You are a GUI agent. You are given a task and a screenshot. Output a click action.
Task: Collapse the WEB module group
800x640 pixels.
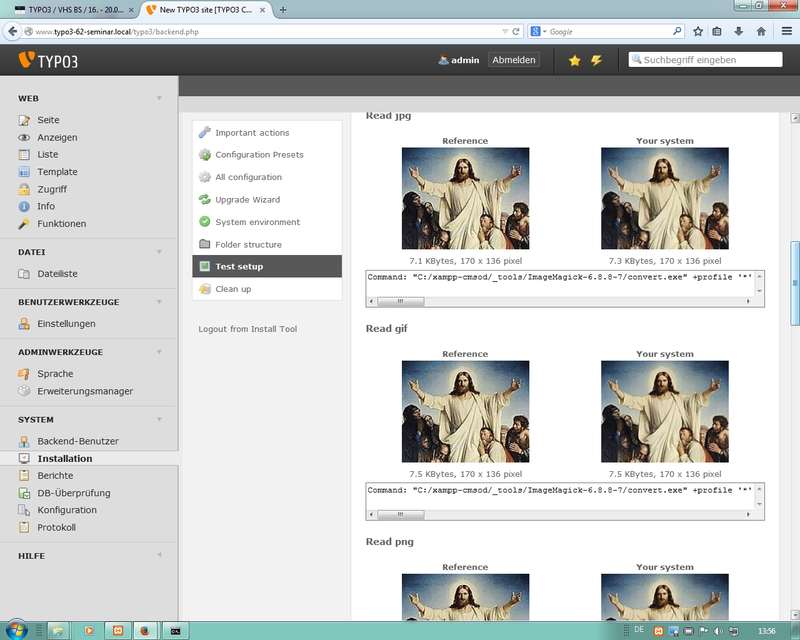(159, 99)
